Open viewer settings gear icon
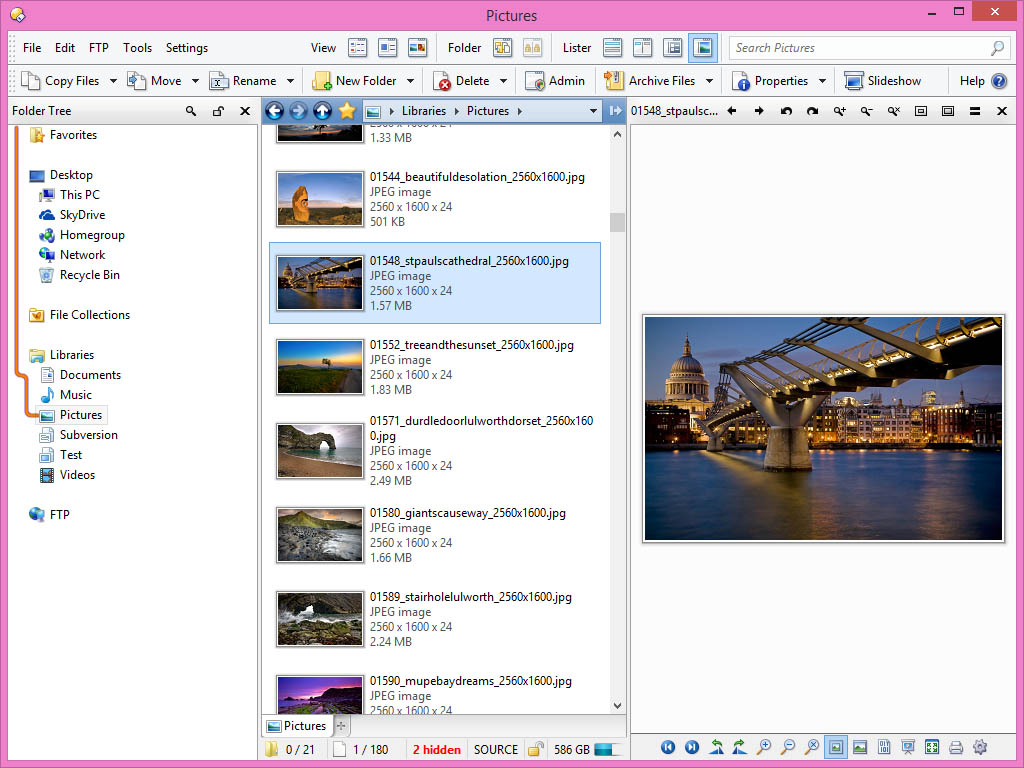The height and width of the screenshot is (768, 1024). [x=980, y=747]
